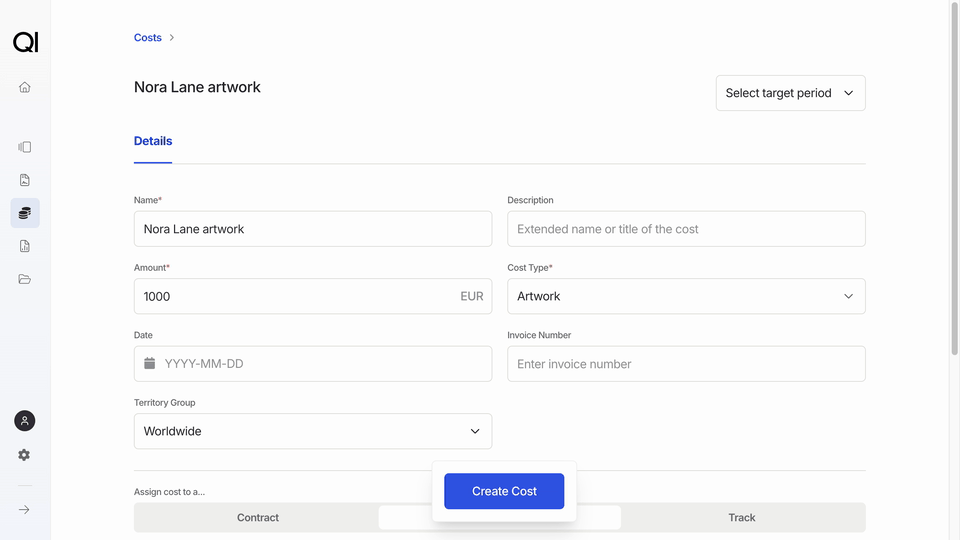Open the Home icon in sidebar
960x540 pixels.
tap(24, 87)
